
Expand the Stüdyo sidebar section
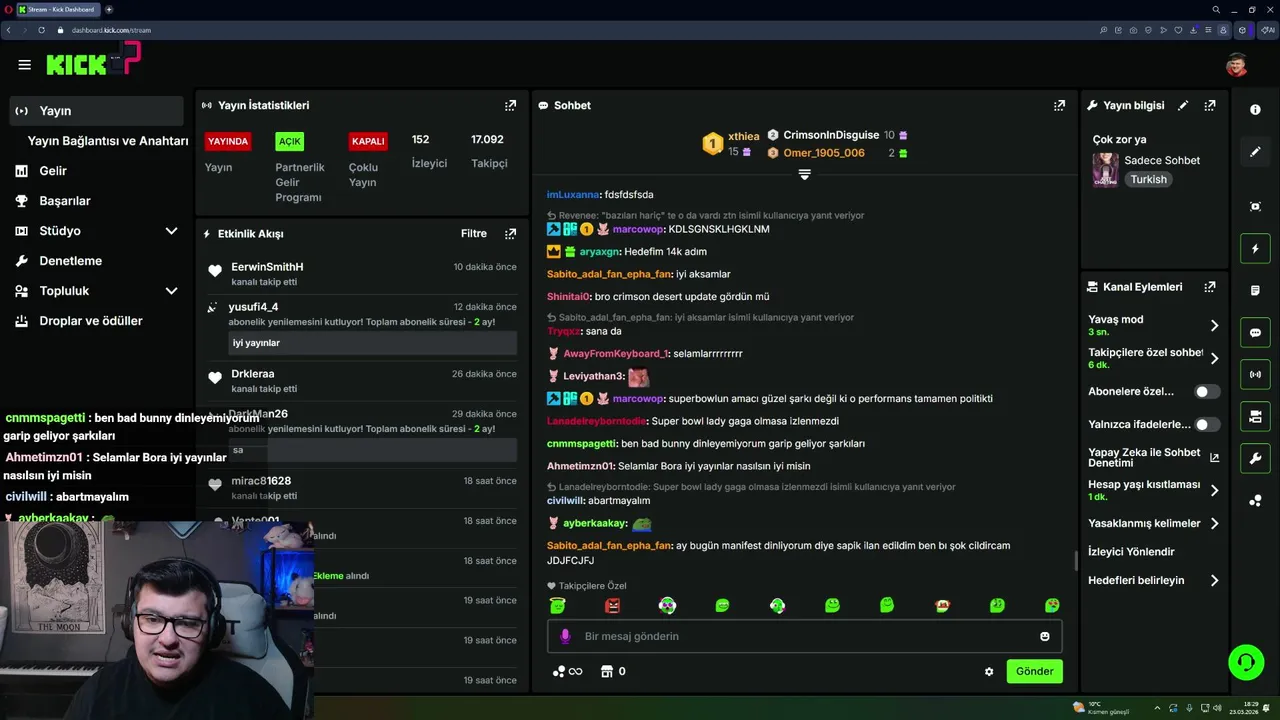click(97, 231)
